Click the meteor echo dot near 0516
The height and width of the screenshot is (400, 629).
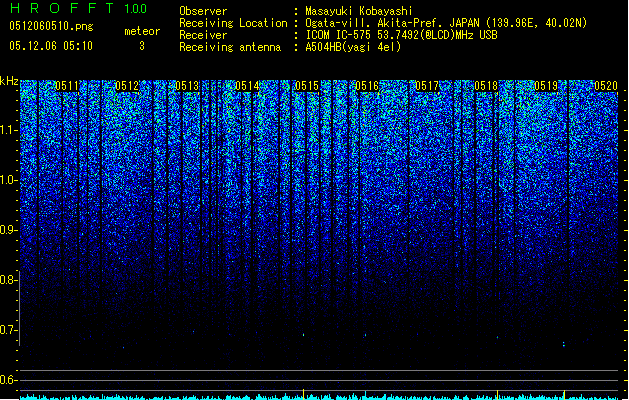coord(365,335)
